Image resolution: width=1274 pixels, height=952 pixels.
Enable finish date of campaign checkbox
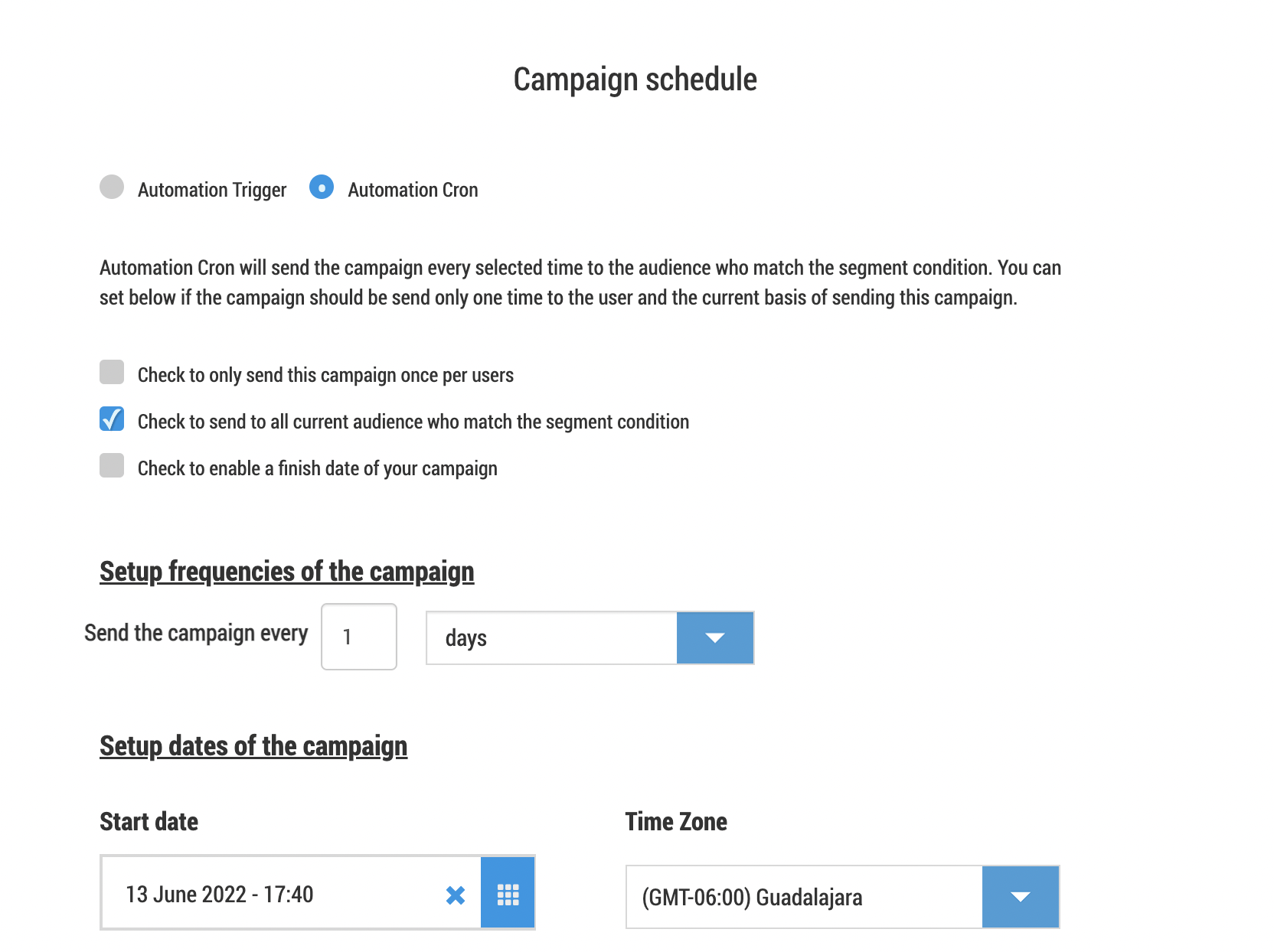(x=112, y=465)
